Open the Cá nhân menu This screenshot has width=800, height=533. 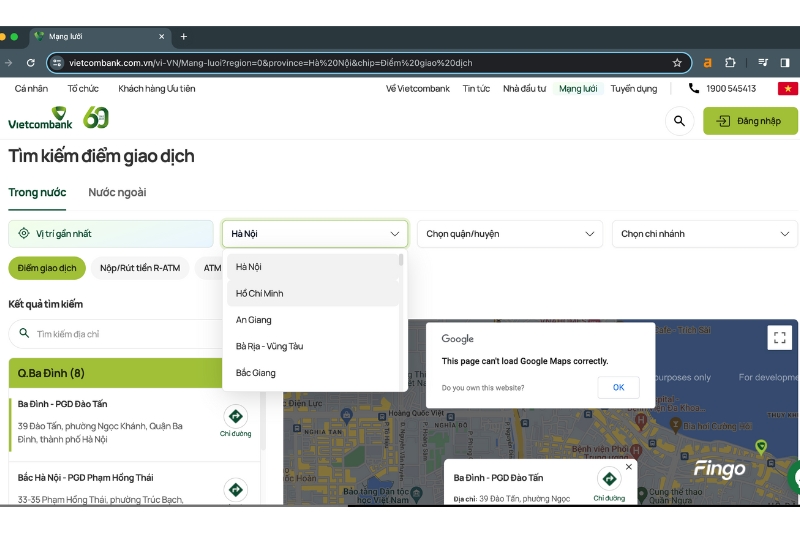point(31,89)
